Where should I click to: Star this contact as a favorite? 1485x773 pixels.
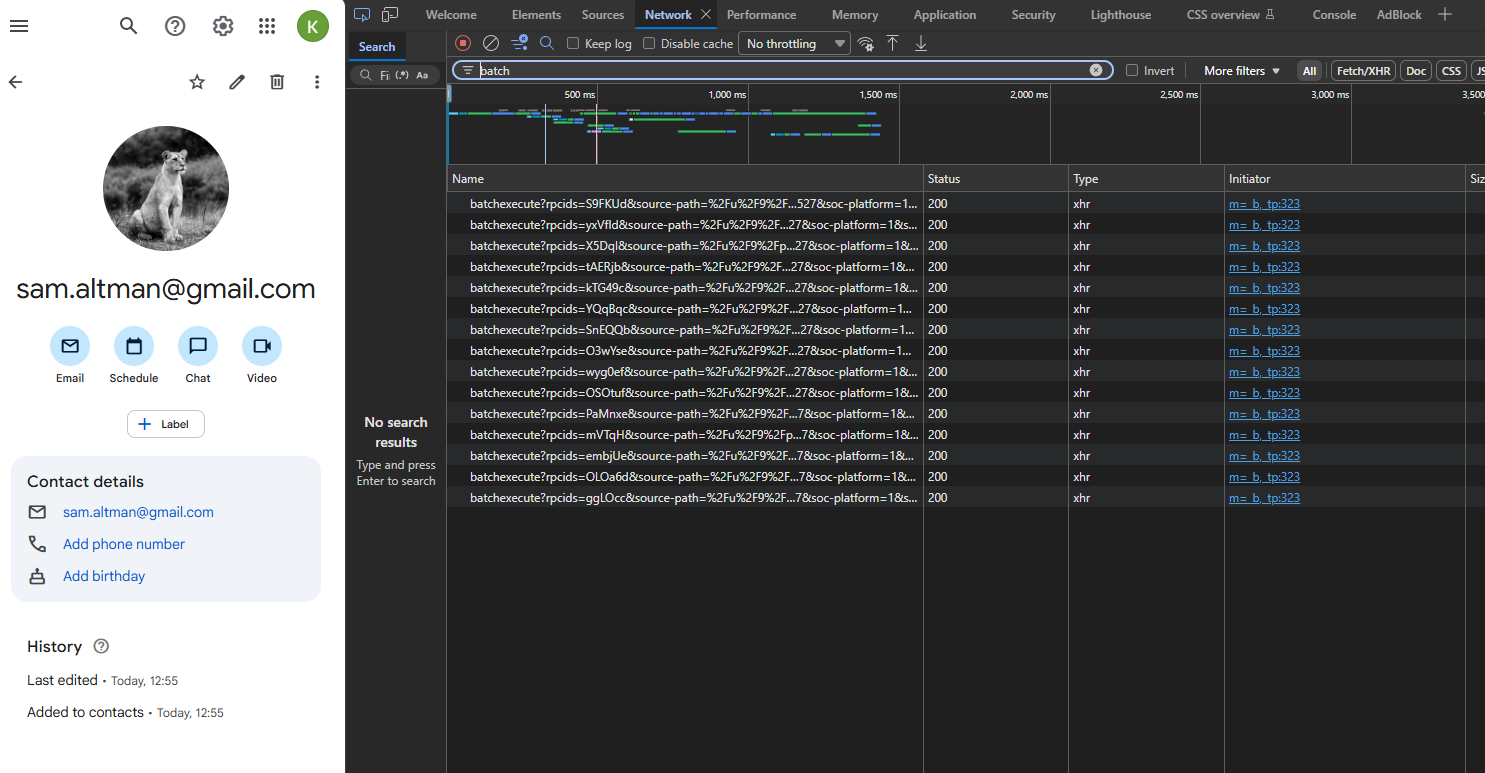(x=197, y=82)
